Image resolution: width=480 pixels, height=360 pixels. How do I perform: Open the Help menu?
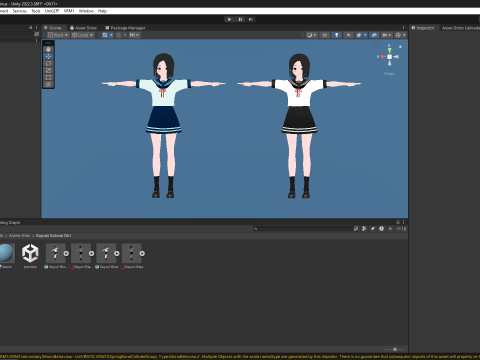[102, 11]
